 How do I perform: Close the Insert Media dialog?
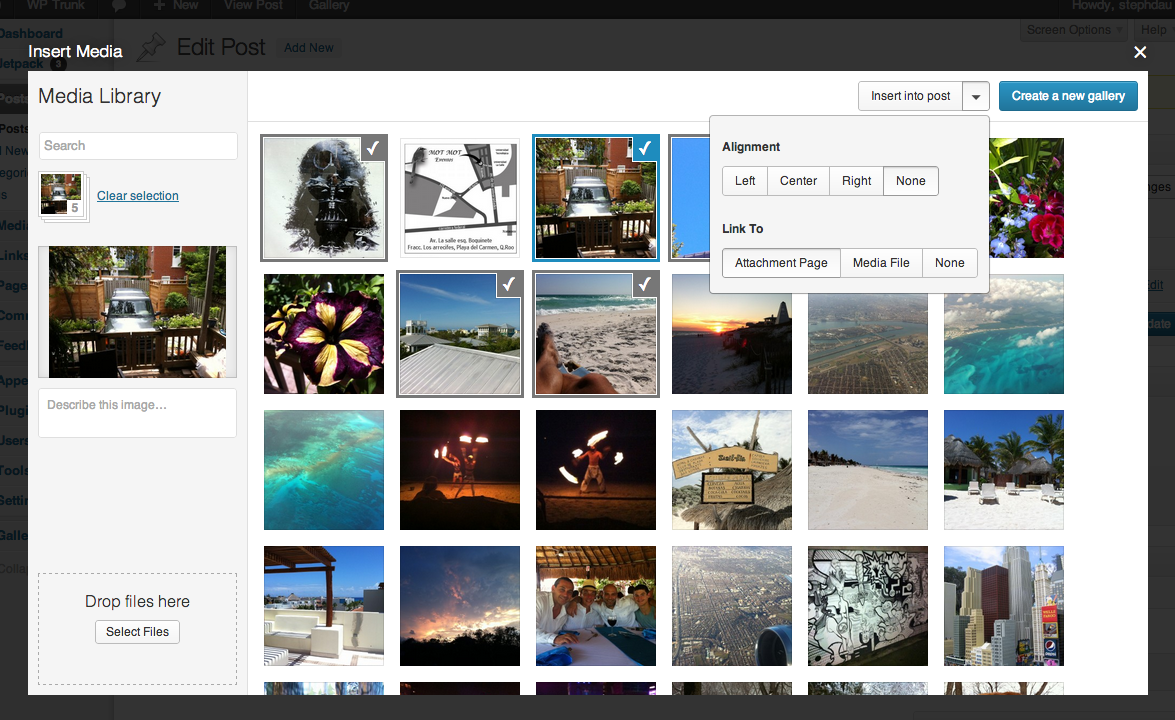click(1139, 52)
